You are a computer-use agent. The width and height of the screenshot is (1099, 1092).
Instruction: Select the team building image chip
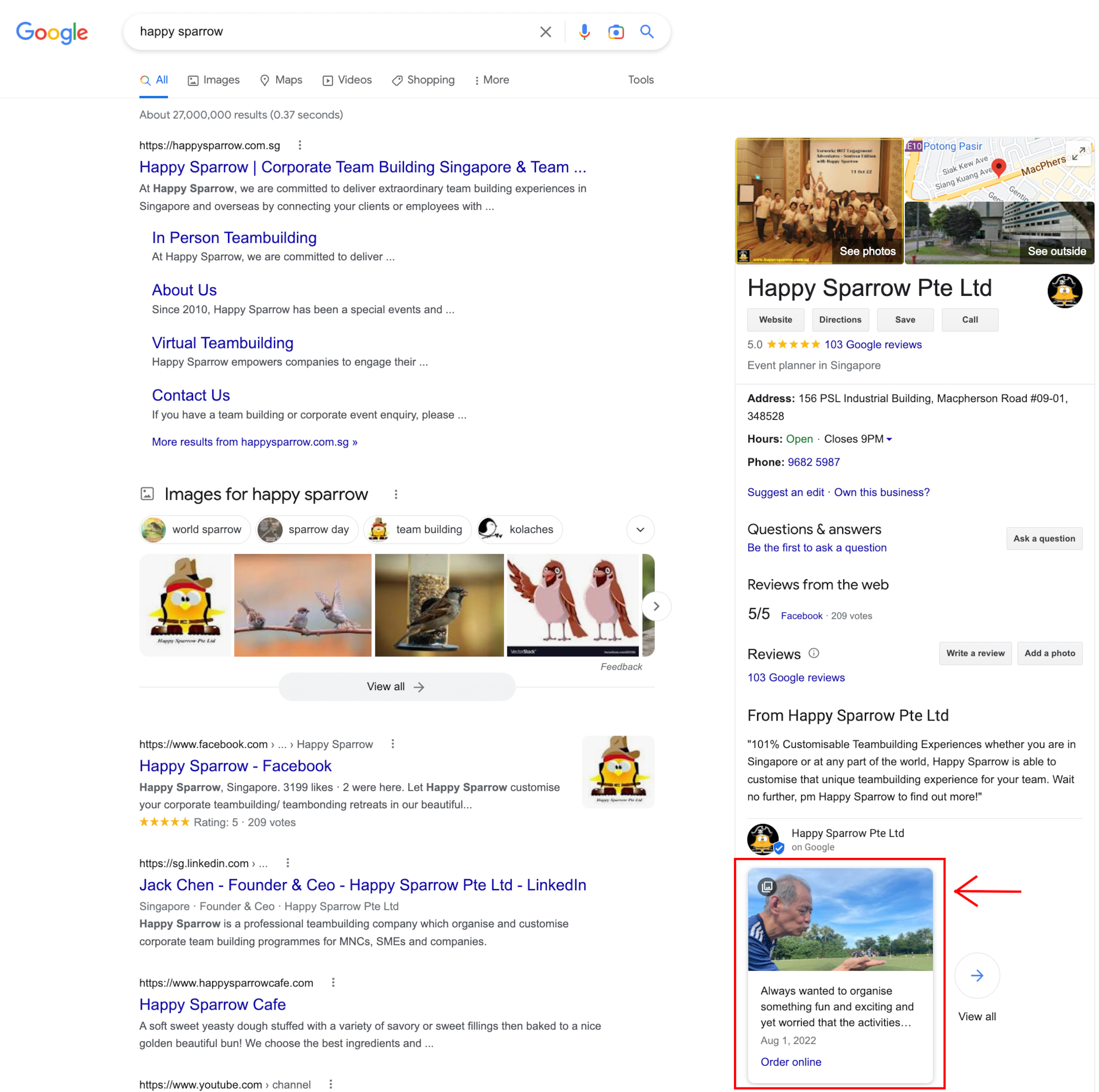pyautogui.click(x=417, y=529)
